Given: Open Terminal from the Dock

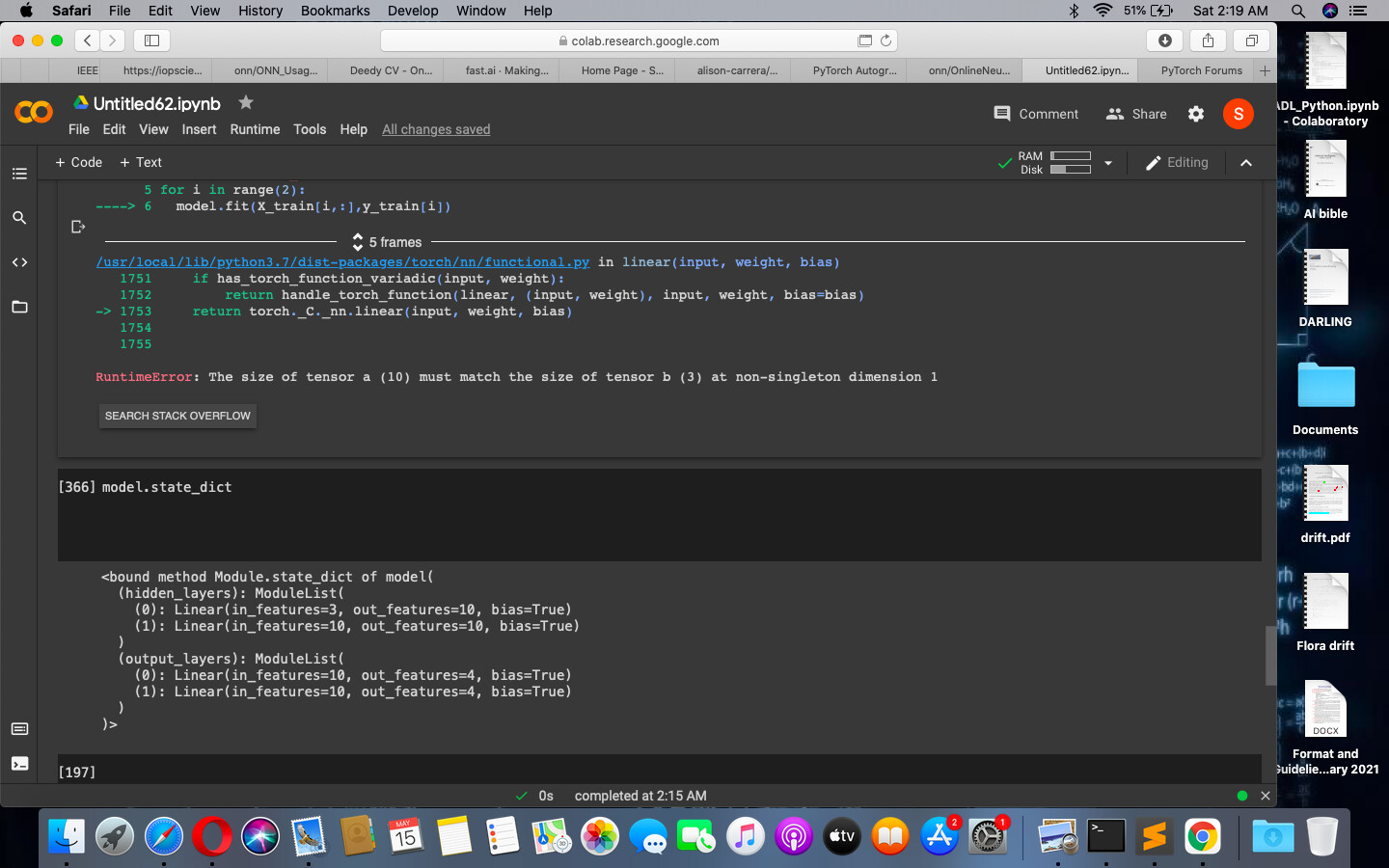Looking at the screenshot, I should pyautogui.click(x=1105, y=836).
